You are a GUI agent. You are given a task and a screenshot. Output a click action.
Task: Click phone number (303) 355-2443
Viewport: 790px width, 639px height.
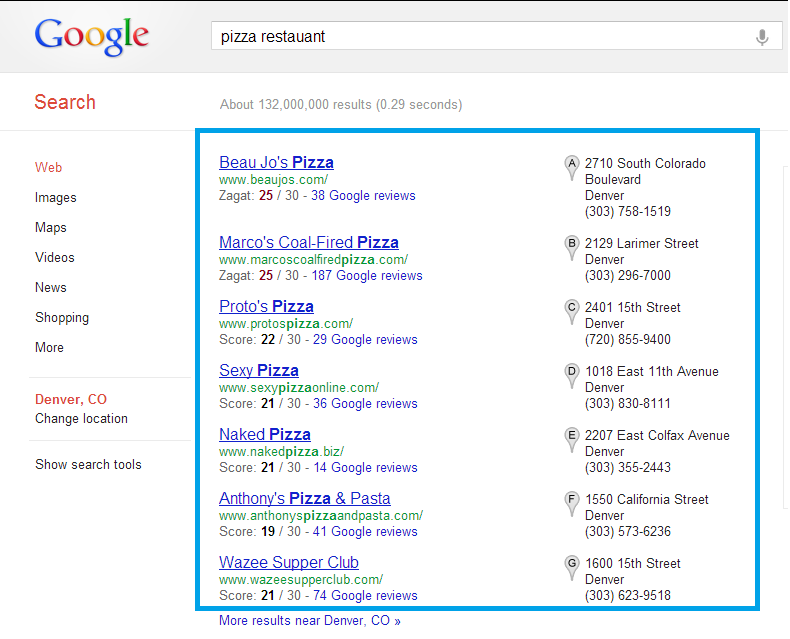tap(627, 467)
